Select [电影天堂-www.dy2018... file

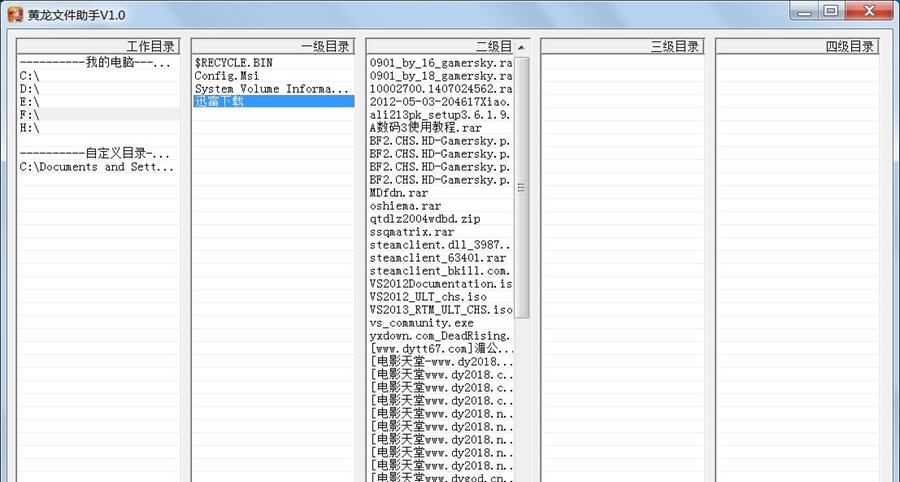pos(440,362)
